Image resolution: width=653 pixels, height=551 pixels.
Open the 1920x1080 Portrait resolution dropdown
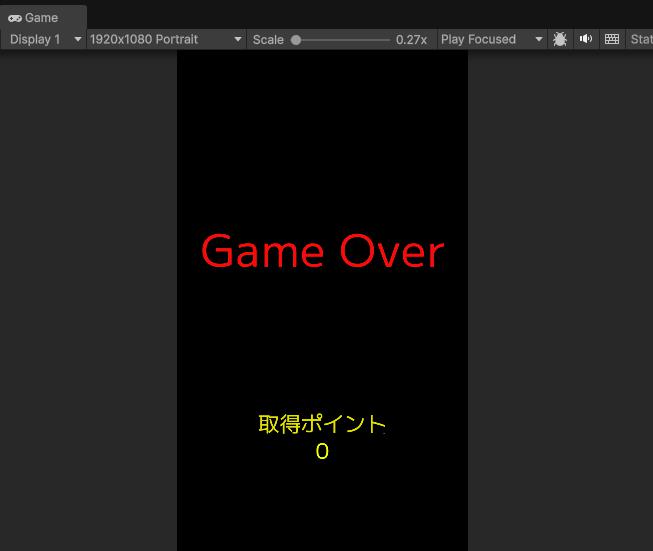coord(165,39)
